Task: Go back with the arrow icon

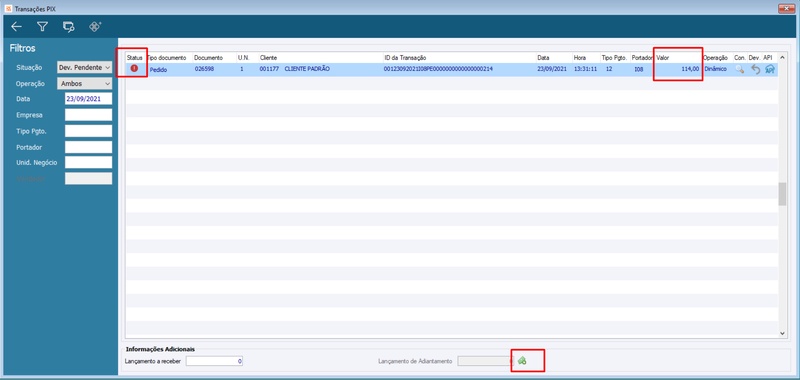Action: coord(17,27)
